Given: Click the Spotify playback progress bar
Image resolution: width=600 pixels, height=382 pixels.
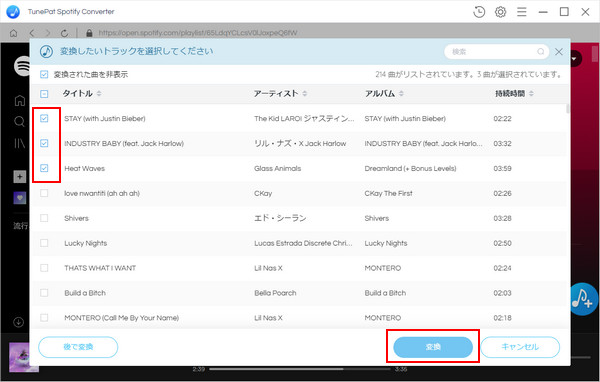Looking at the screenshot, I should [x=300, y=369].
